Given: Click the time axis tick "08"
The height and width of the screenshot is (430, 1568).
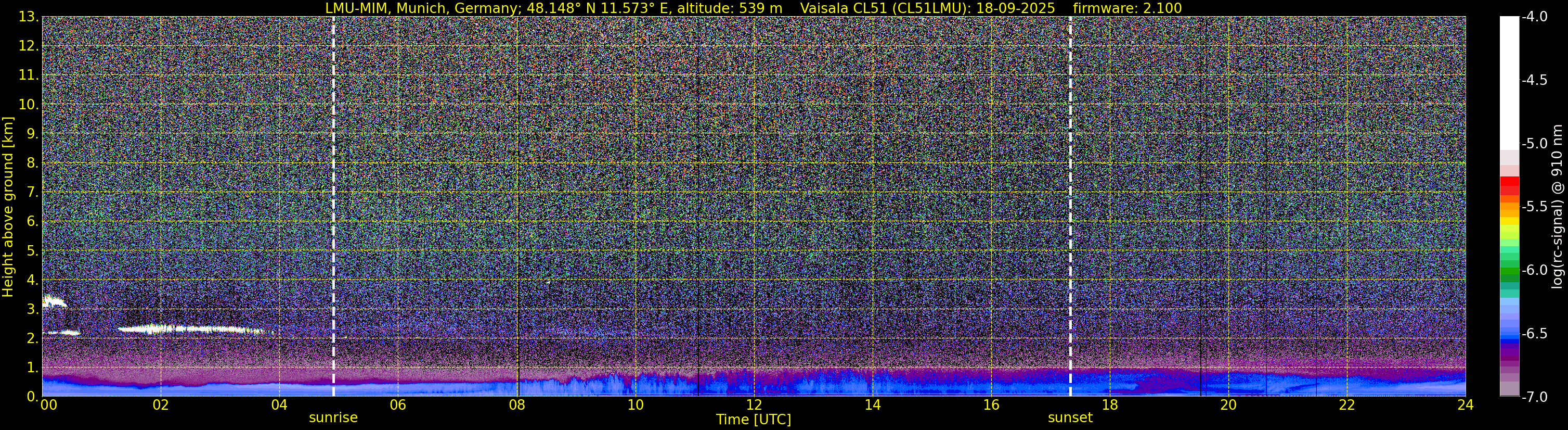Looking at the screenshot, I should [x=517, y=405].
